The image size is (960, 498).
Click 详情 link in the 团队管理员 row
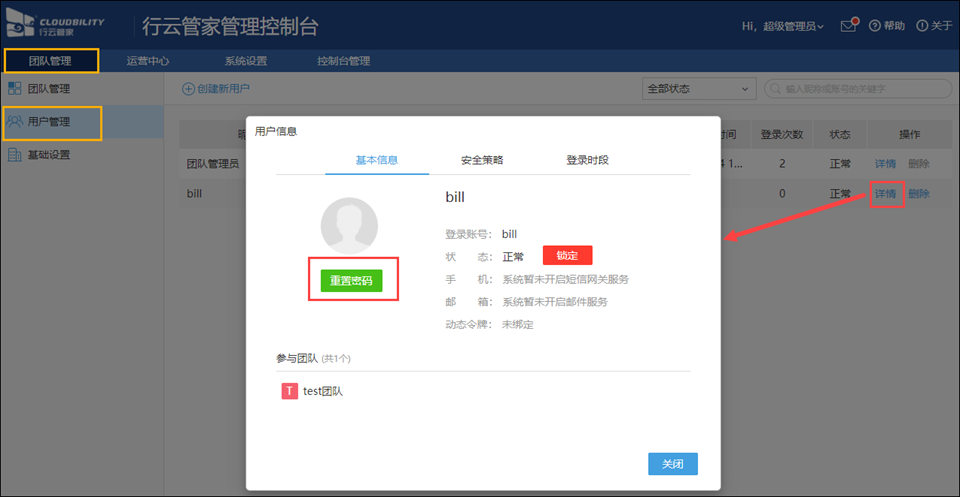tap(885, 164)
